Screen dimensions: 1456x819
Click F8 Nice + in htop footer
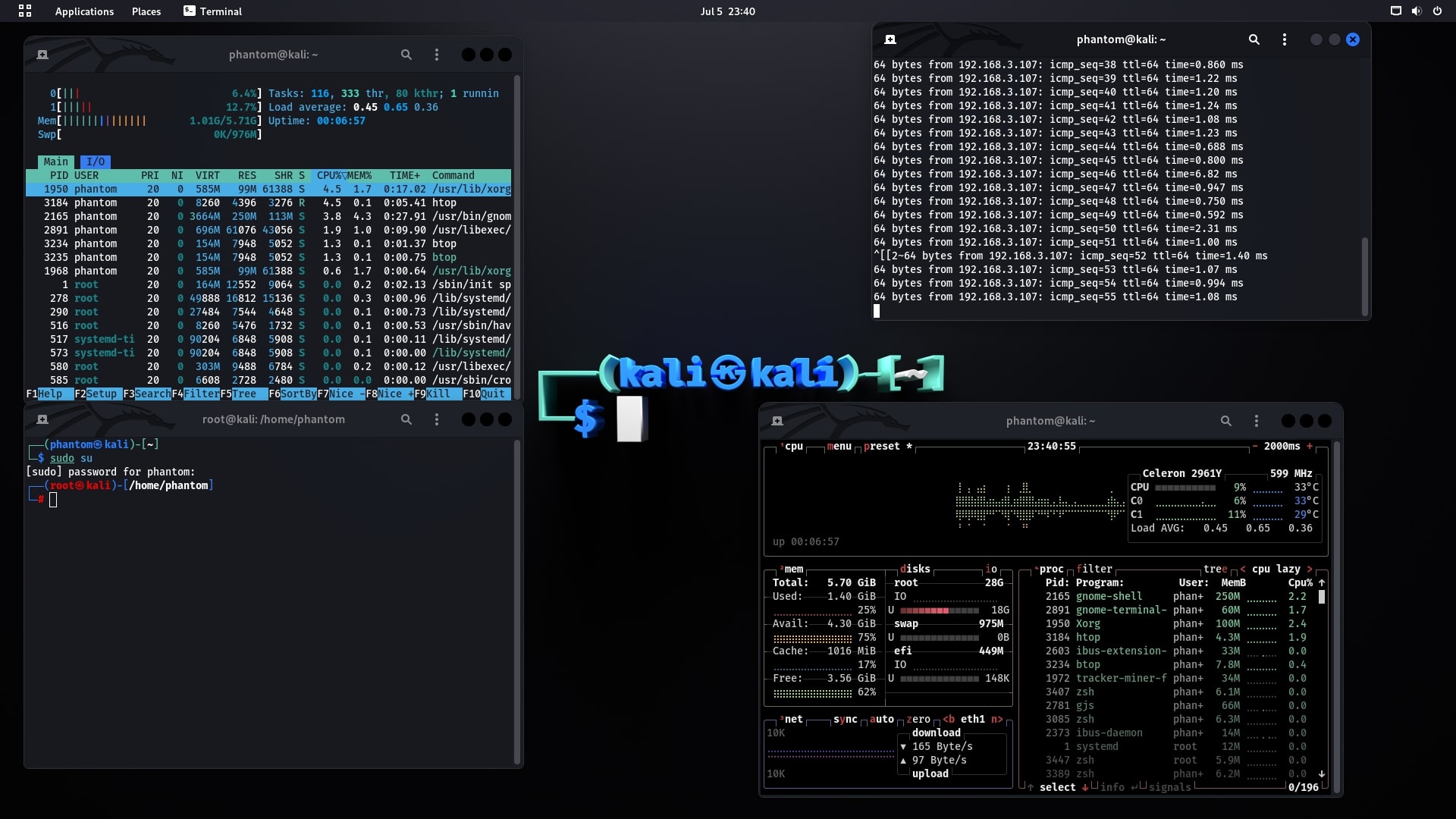click(x=390, y=394)
